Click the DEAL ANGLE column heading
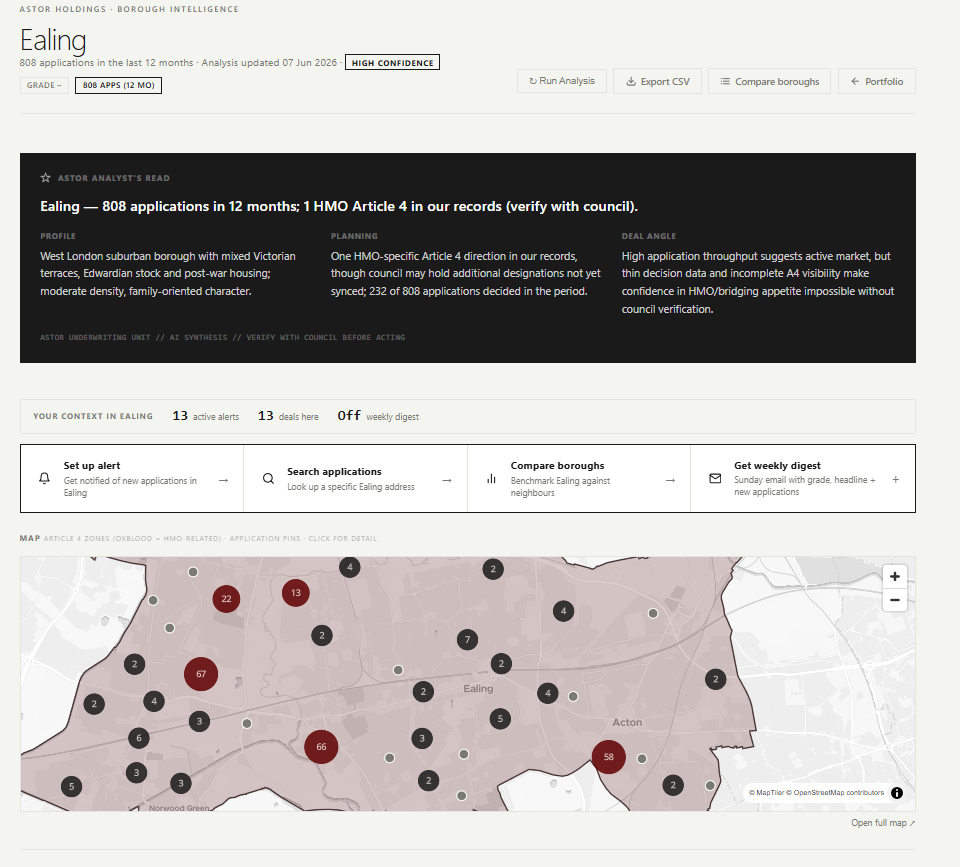 [x=649, y=236]
